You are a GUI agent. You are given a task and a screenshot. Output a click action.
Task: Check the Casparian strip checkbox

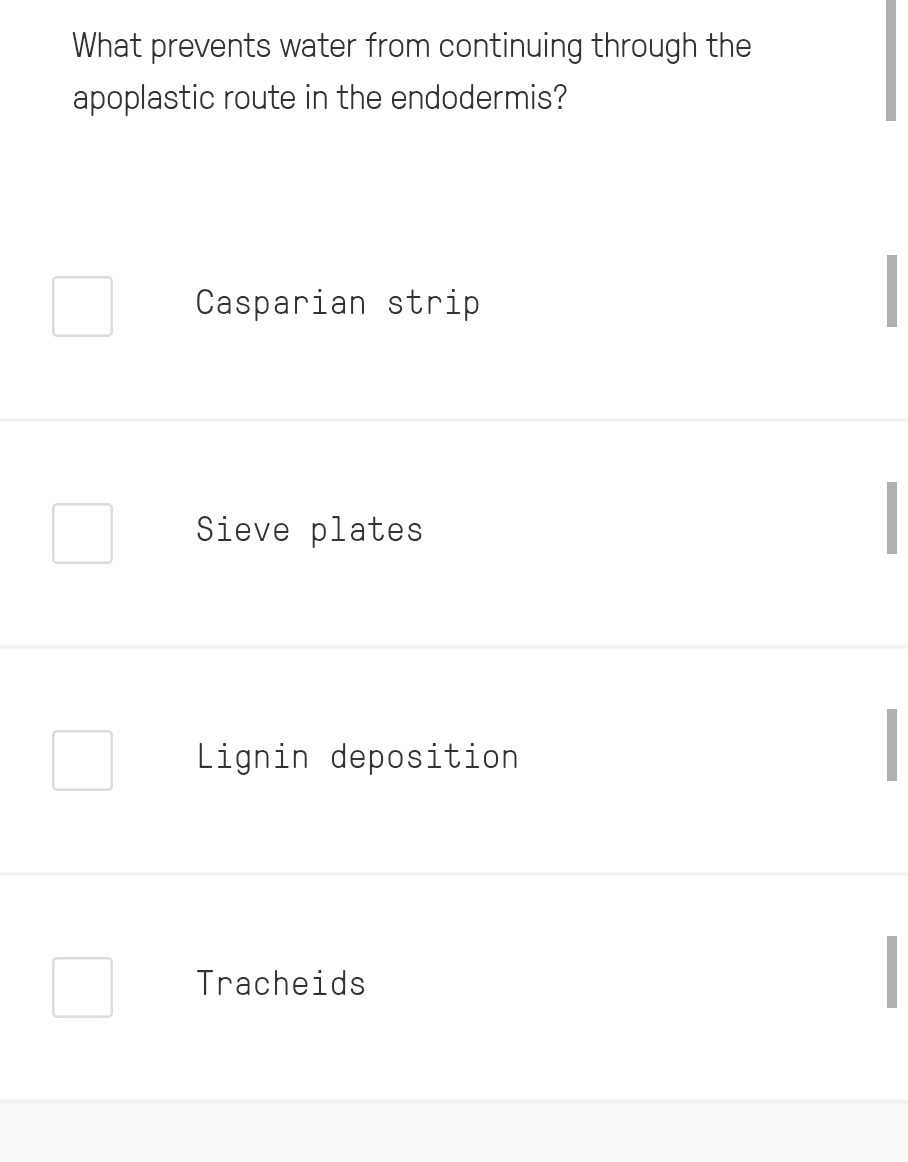82,306
